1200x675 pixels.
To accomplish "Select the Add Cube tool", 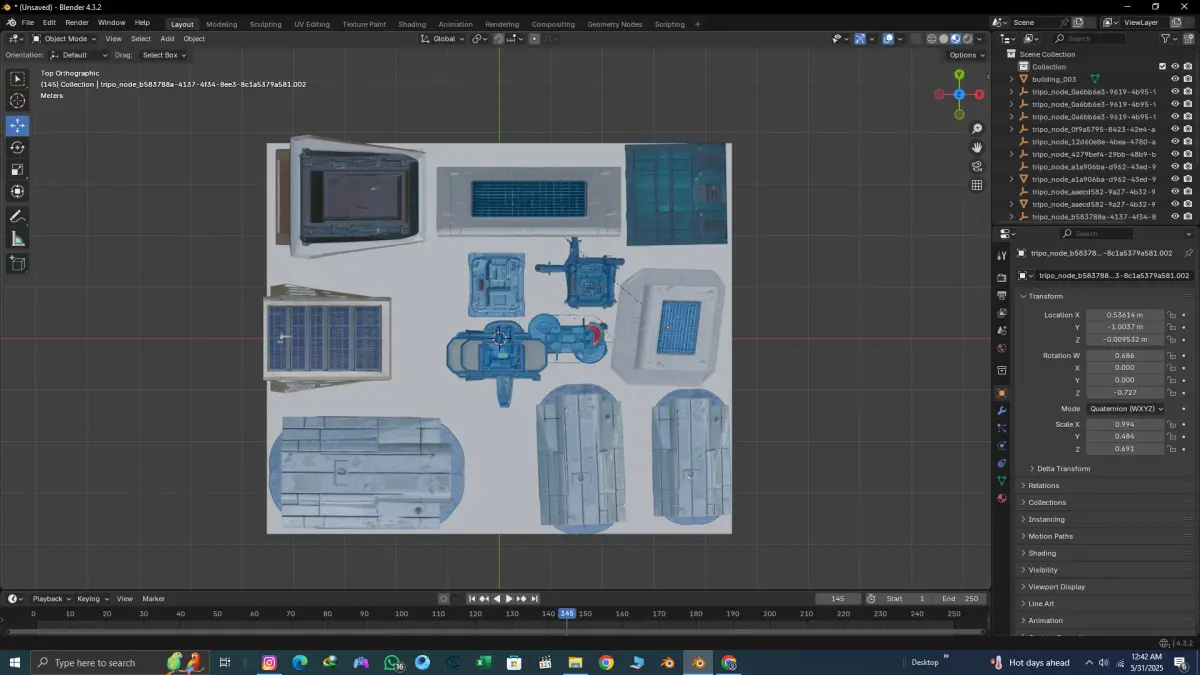I will (x=17, y=263).
